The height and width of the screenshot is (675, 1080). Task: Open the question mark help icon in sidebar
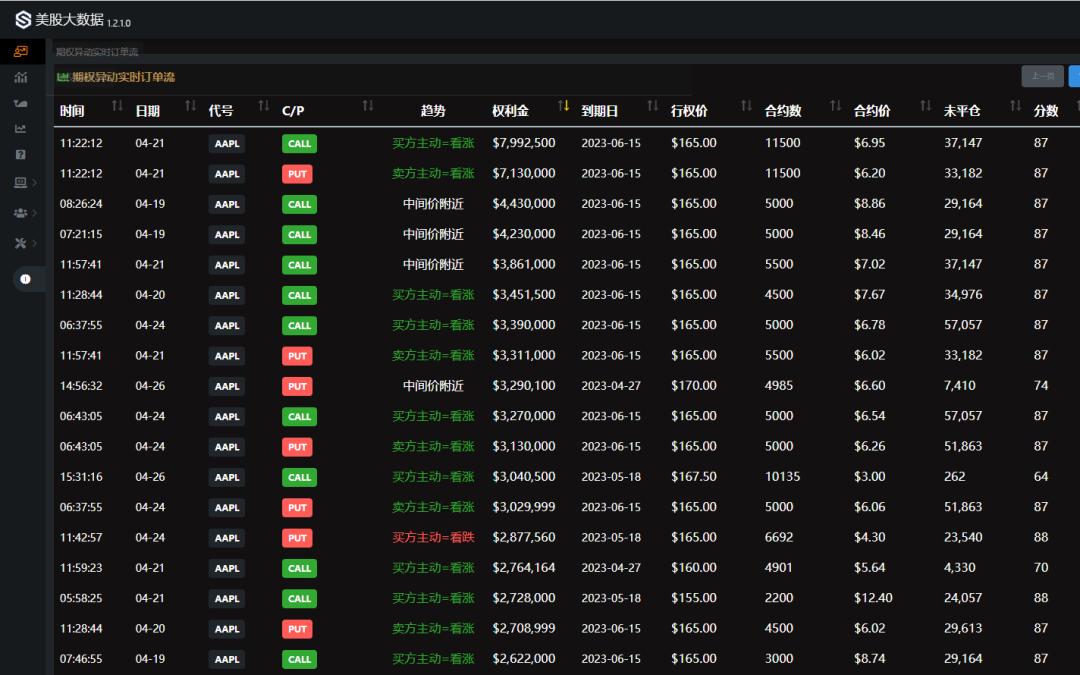tap(21, 155)
